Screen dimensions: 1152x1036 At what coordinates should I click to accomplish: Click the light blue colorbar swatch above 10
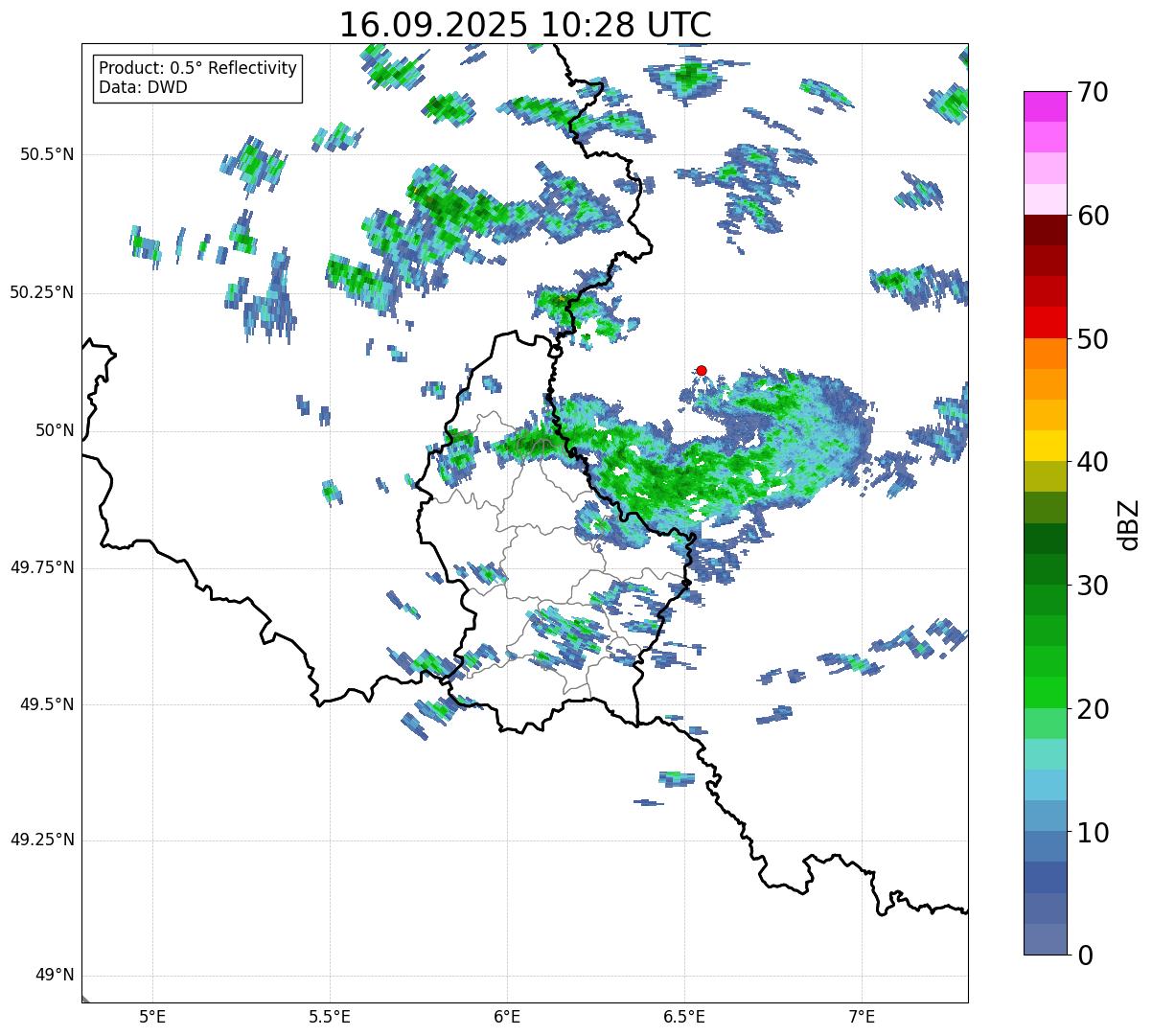1045,785
